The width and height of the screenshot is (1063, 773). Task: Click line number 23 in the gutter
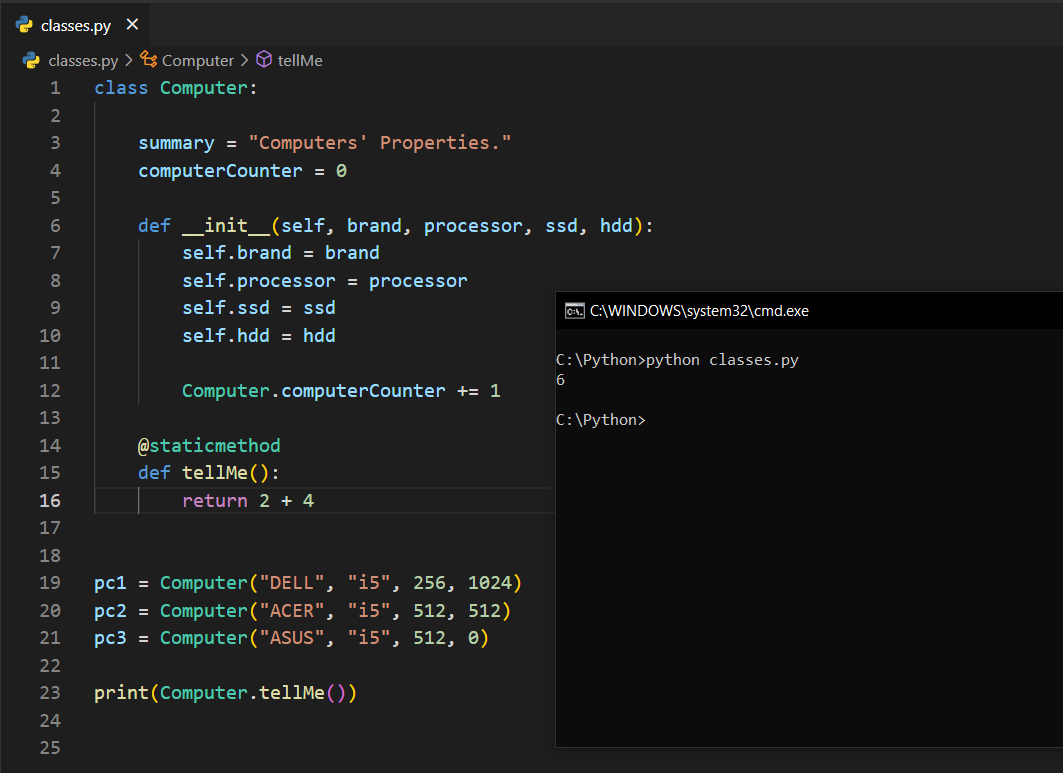click(50, 692)
